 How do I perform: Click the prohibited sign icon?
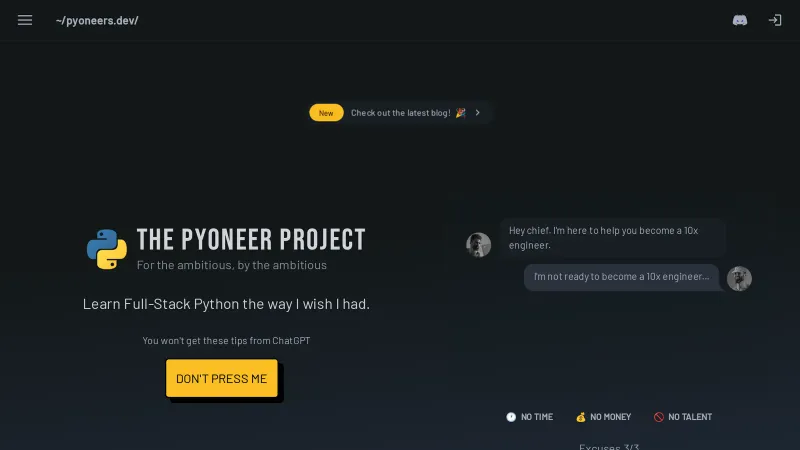point(659,417)
